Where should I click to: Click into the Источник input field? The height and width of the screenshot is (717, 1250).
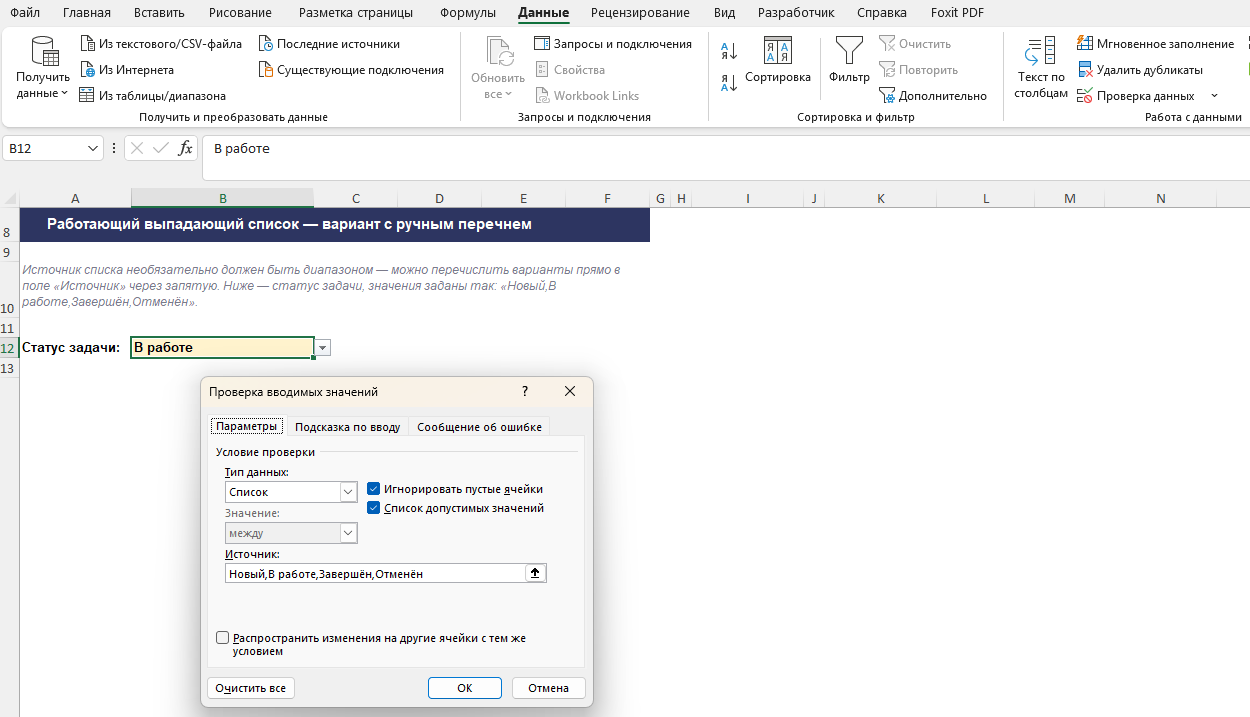[376, 573]
